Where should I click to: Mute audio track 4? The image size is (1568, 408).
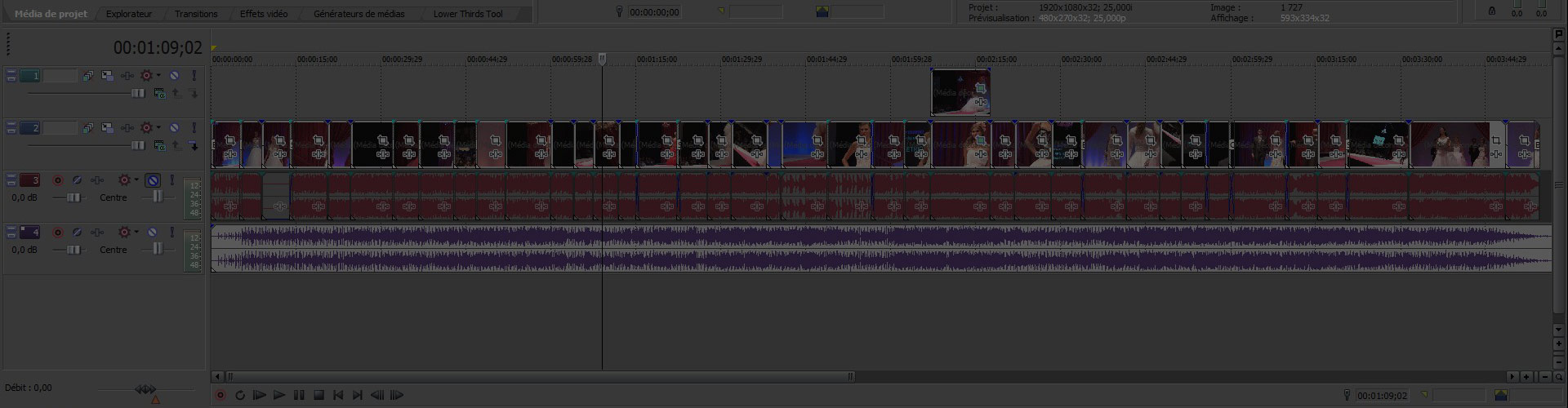point(153,233)
